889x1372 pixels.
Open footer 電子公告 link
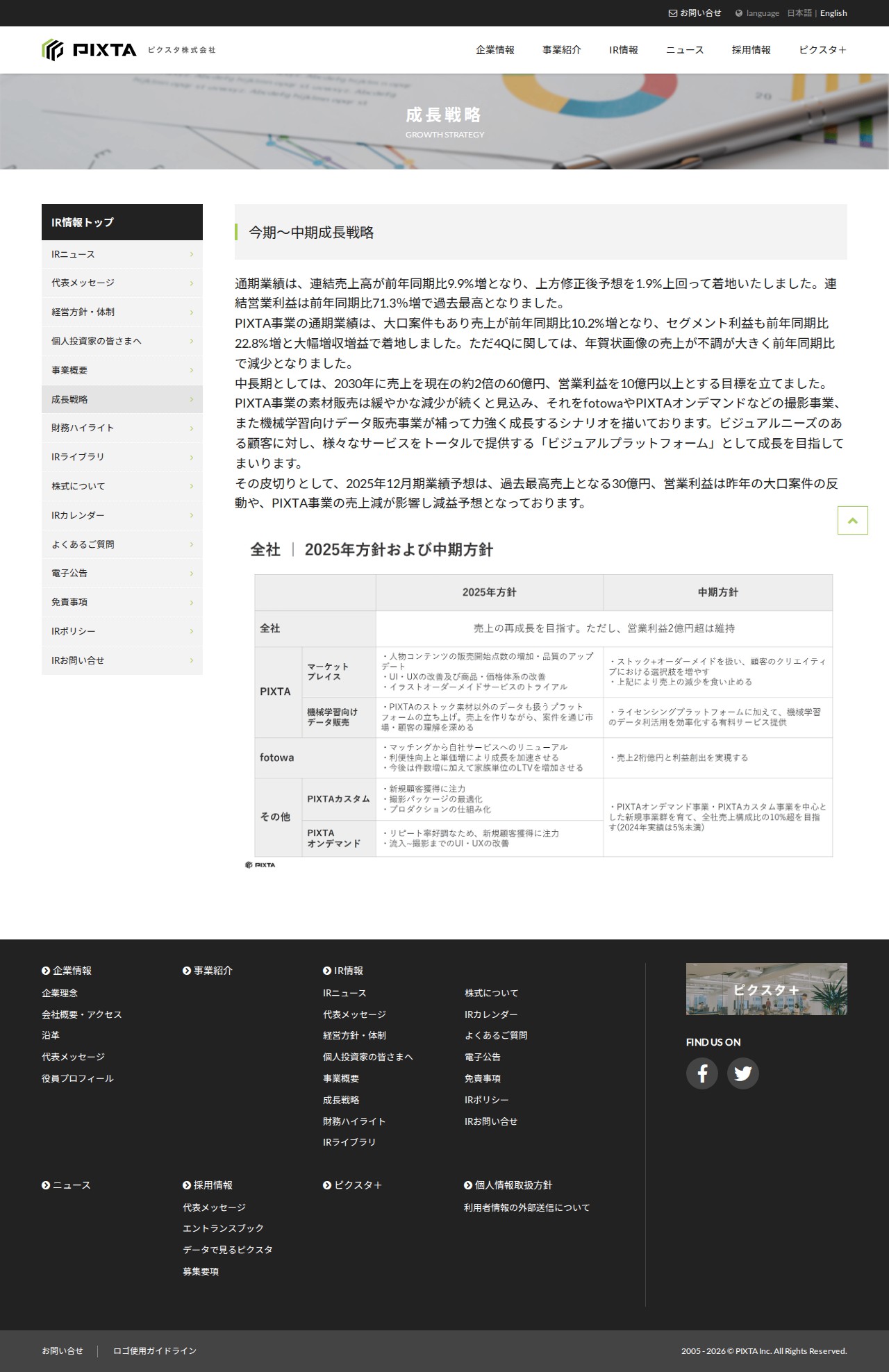point(483,1057)
